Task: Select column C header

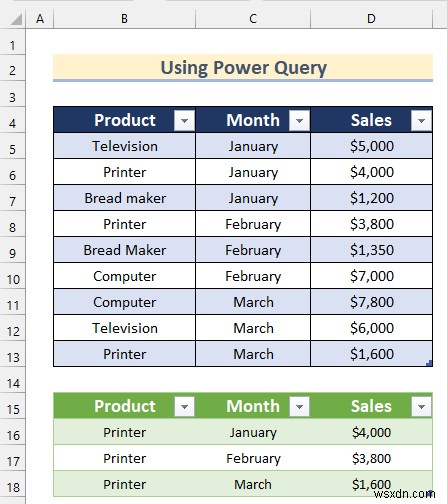Action: point(253,19)
